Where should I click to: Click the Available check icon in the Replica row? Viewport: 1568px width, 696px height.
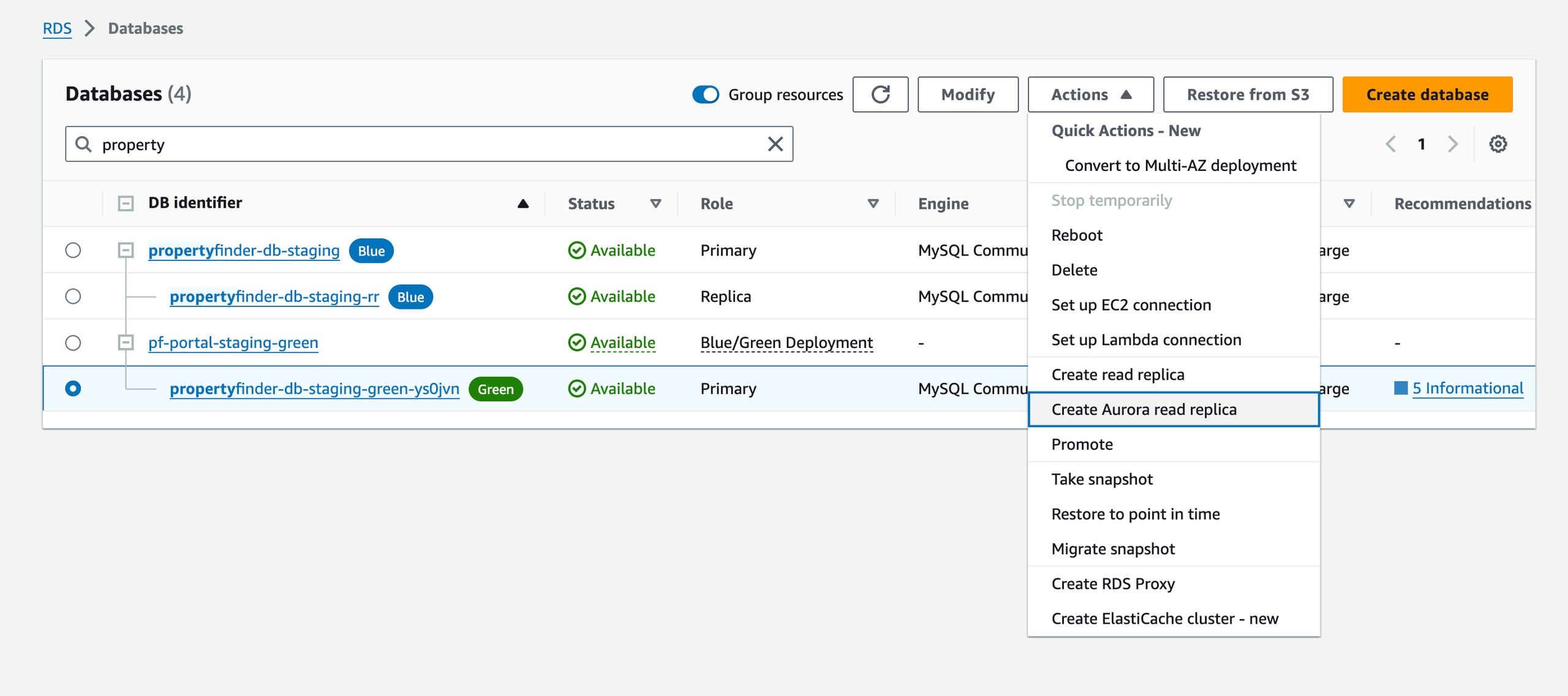point(576,297)
